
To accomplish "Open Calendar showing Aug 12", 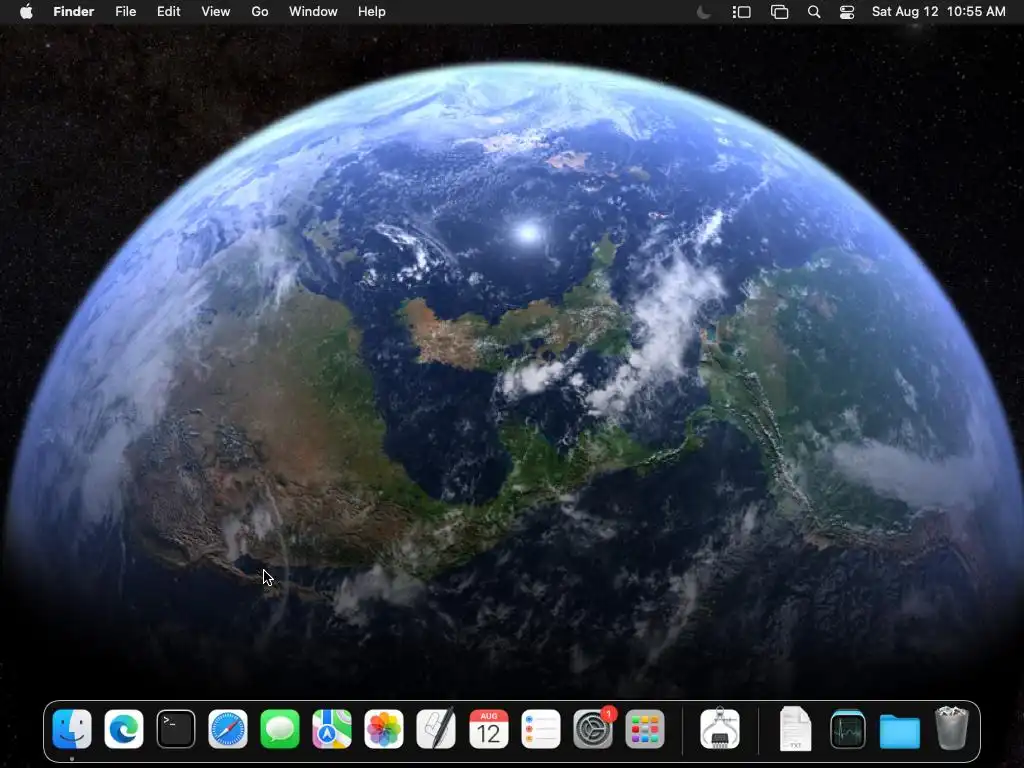I will (x=488, y=729).
